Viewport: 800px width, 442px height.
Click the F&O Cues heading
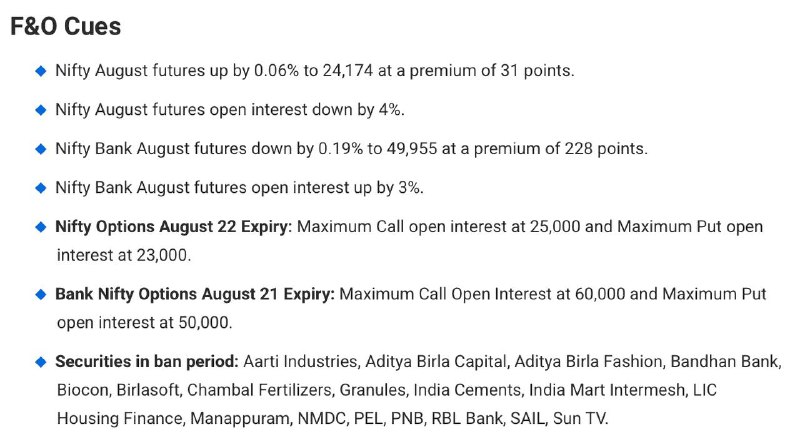coord(65,27)
